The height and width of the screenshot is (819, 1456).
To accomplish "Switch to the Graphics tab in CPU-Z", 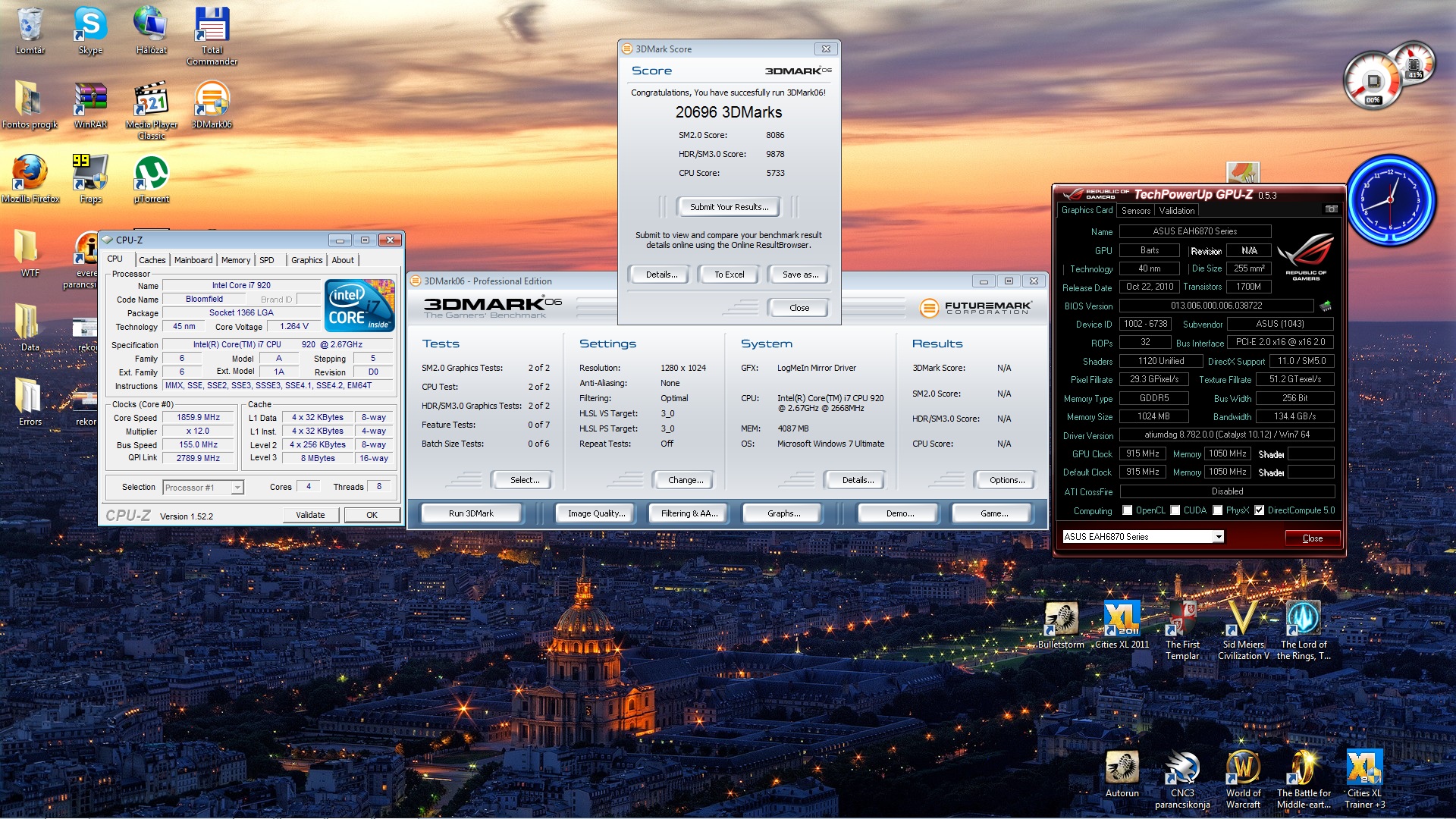I will 306,260.
